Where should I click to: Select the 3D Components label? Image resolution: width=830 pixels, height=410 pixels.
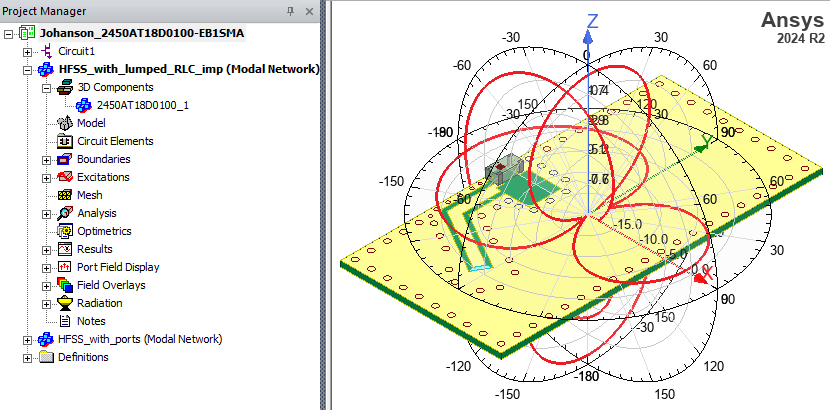point(115,87)
